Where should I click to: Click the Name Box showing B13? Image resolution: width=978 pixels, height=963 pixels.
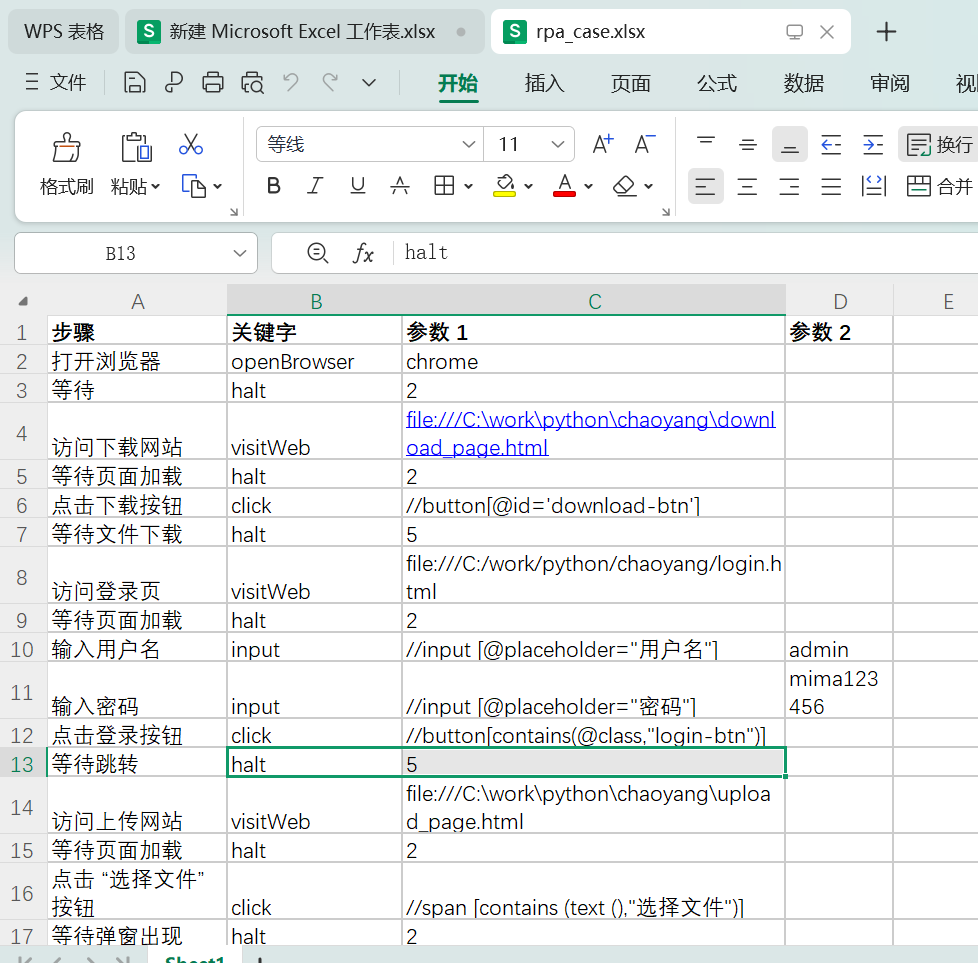[x=135, y=253]
